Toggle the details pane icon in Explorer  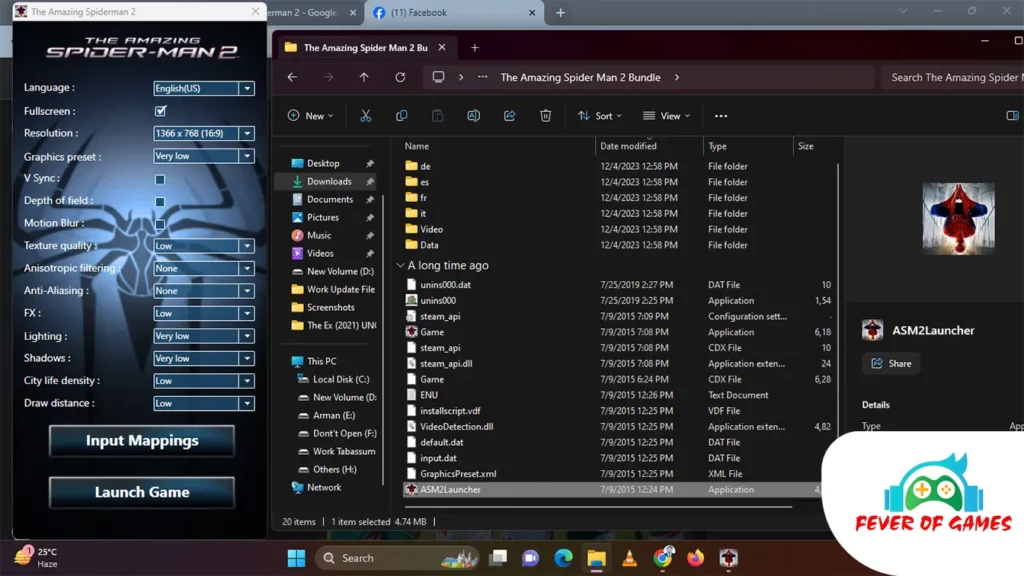point(1012,116)
